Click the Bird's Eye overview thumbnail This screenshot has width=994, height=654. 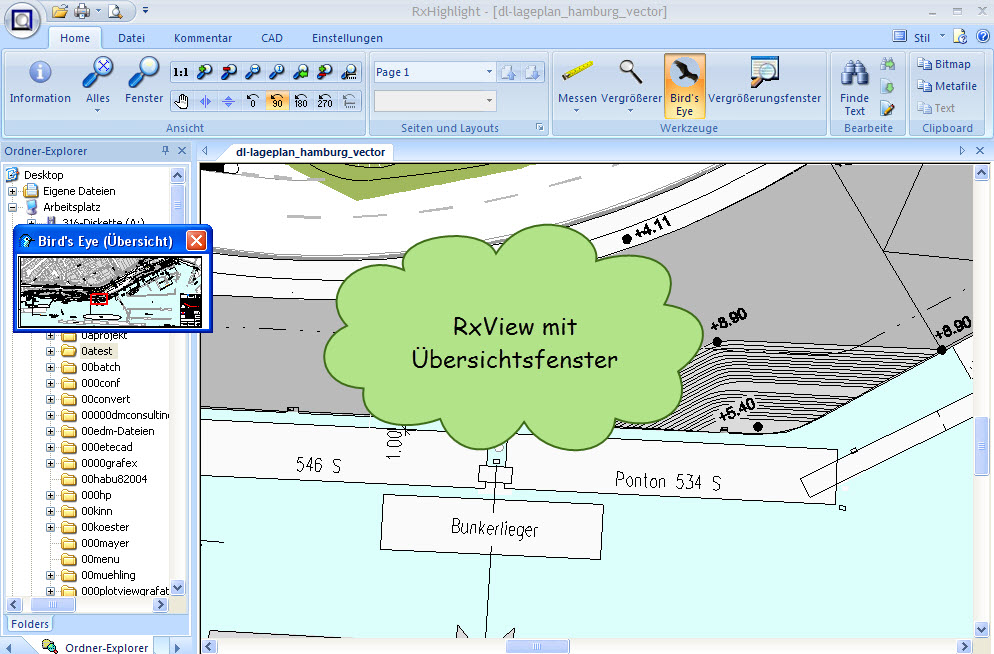(x=110, y=291)
